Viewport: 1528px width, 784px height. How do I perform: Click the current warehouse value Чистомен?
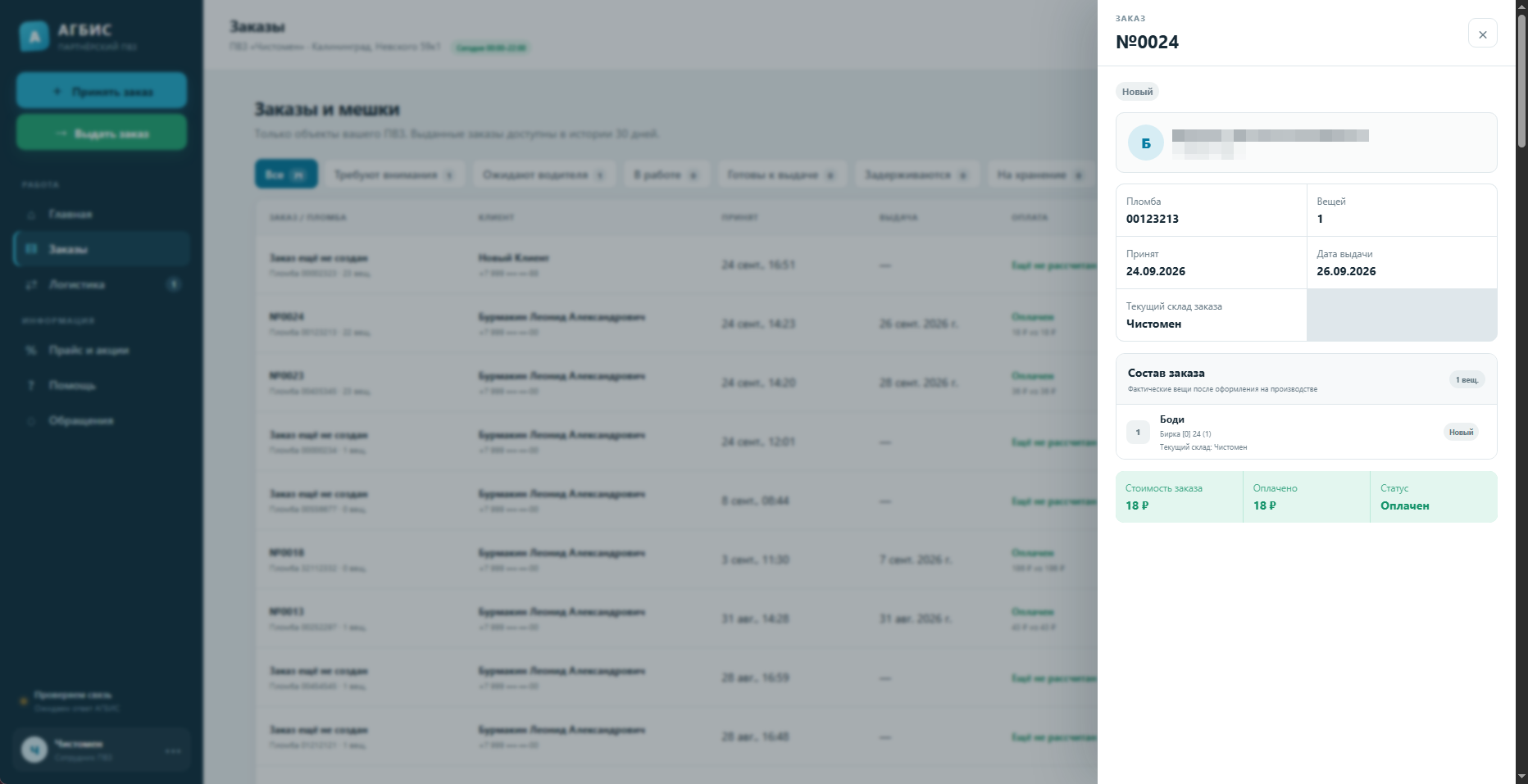[1153, 324]
